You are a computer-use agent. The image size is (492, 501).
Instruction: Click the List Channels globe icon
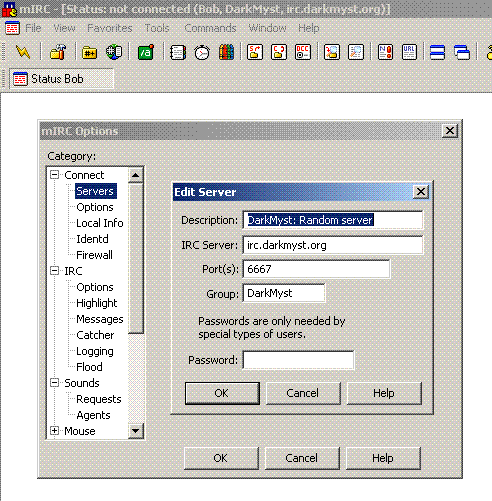point(114,52)
